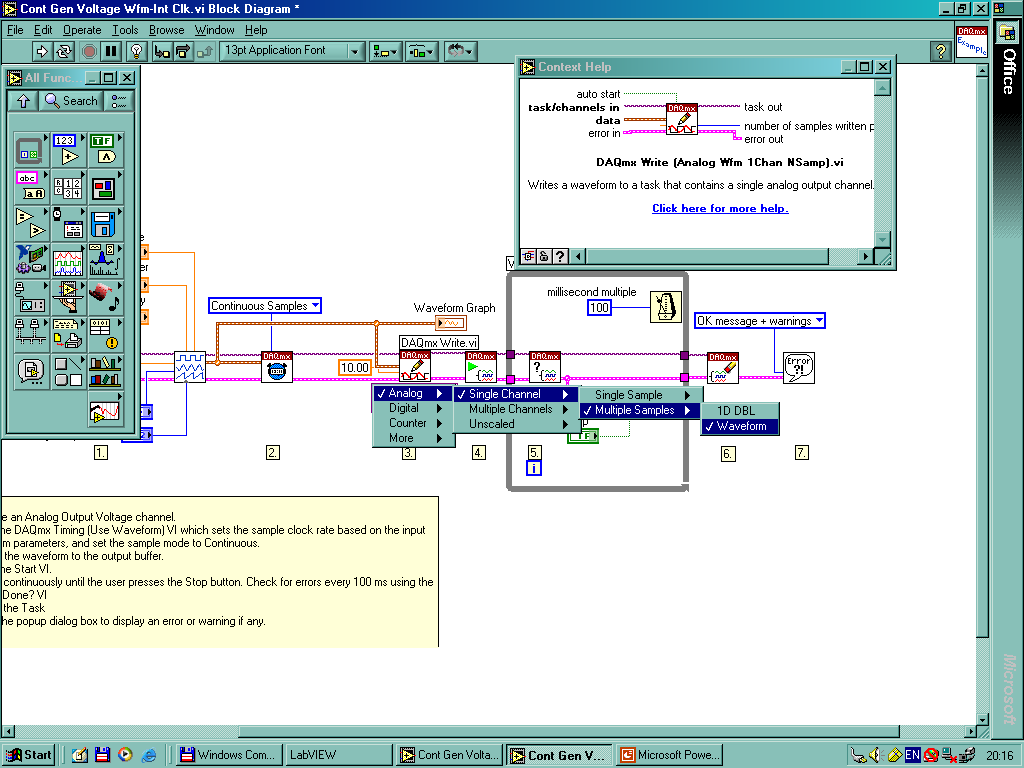Open the User Libraries bookshelf palette
Viewport: 1024px width, 768px height.
pos(105,372)
